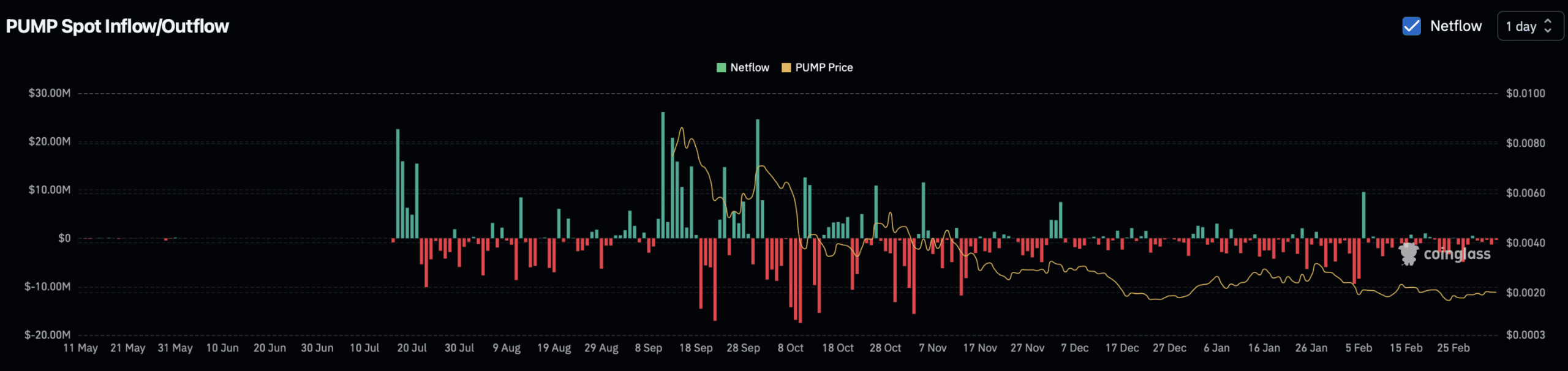Click the $30.00M left axis label
1568x371 pixels.
pyautogui.click(x=50, y=93)
